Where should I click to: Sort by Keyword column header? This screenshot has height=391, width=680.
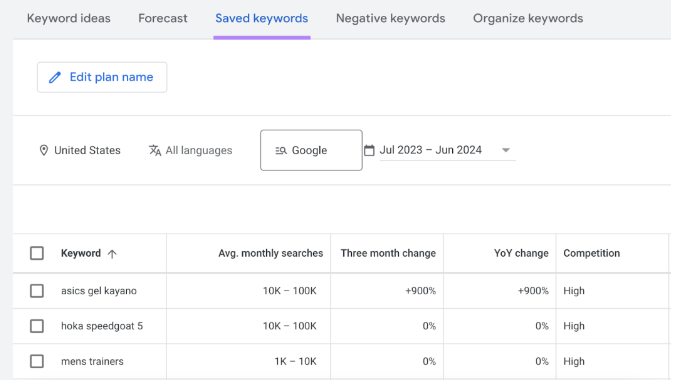(x=81, y=253)
